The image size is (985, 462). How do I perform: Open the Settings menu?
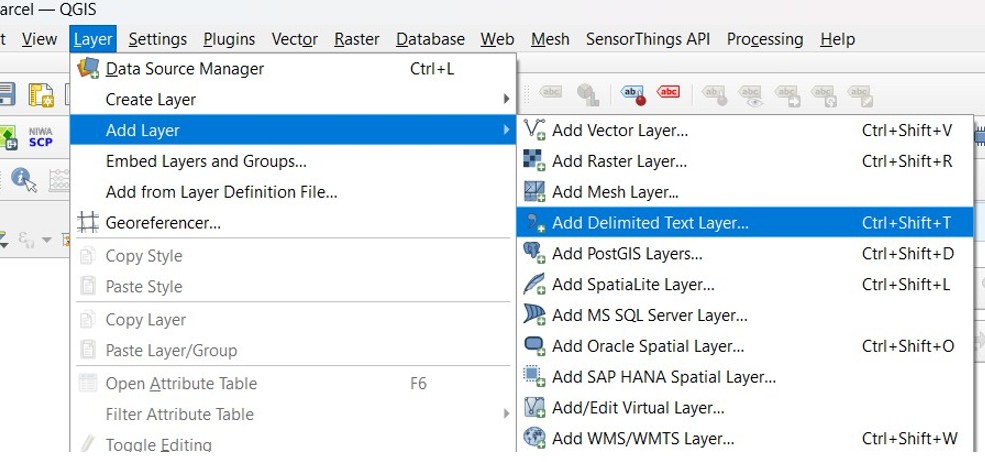pos(158,39)
